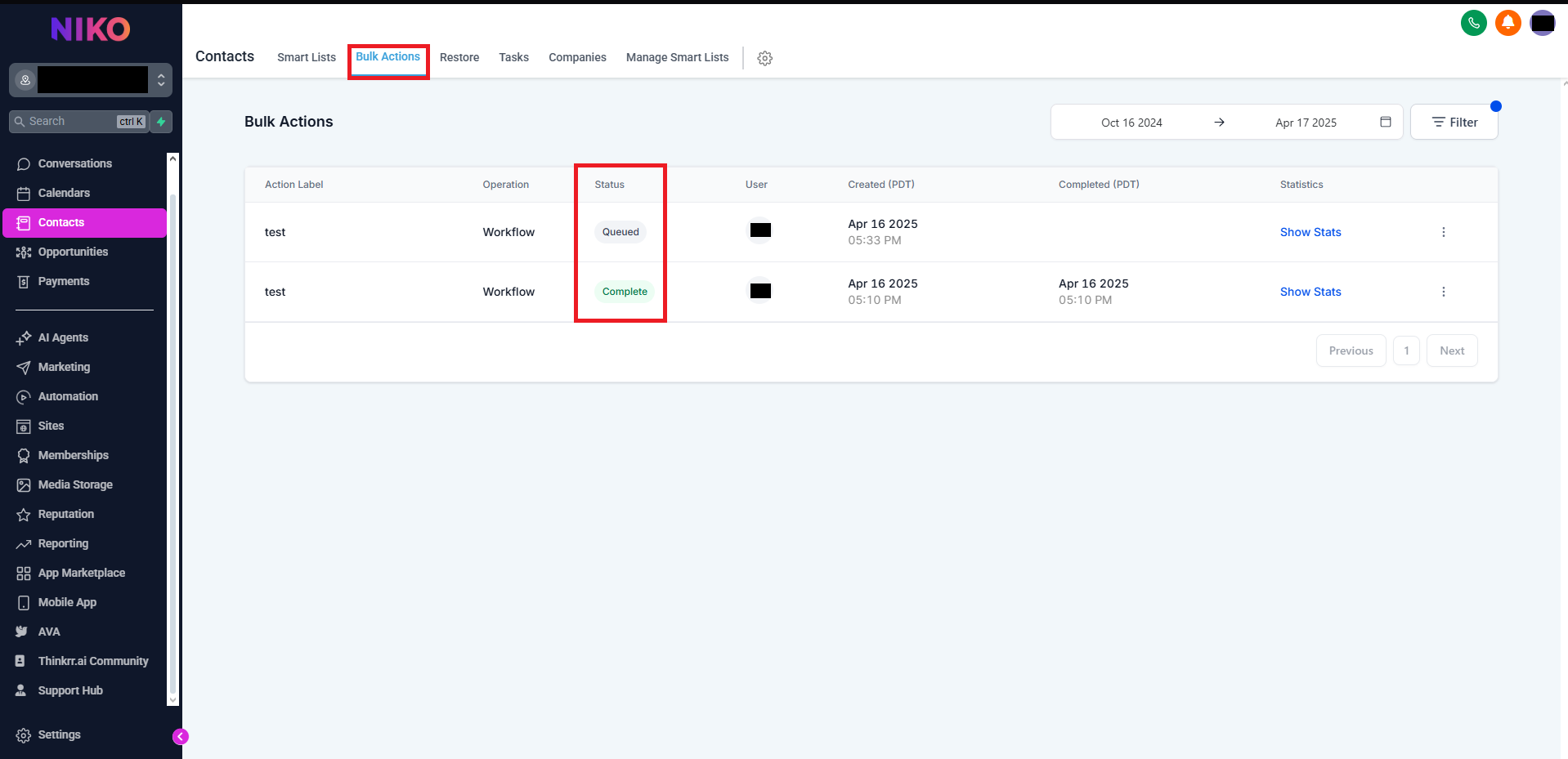
Task: Click the calendar icon in date range
Action: pyautogui.click(x=1385, y=122)
